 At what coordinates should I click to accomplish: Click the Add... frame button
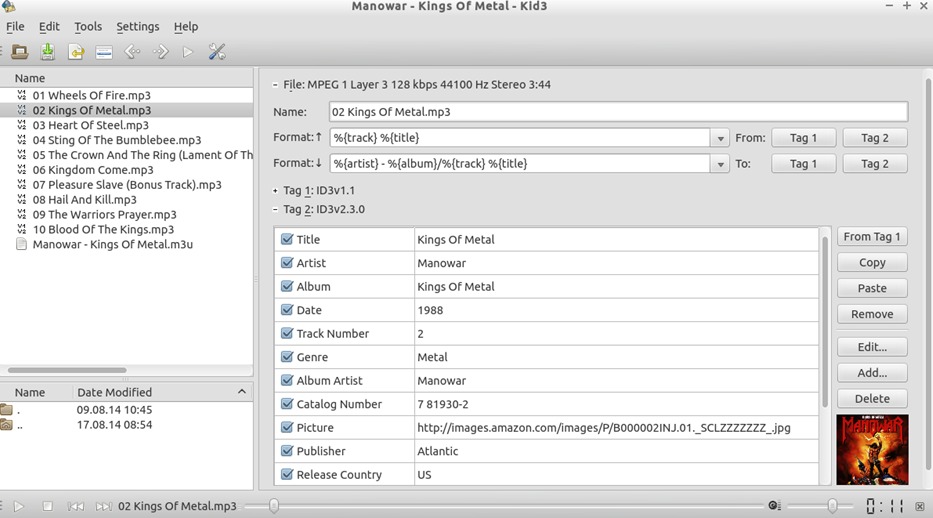(872, 373)
